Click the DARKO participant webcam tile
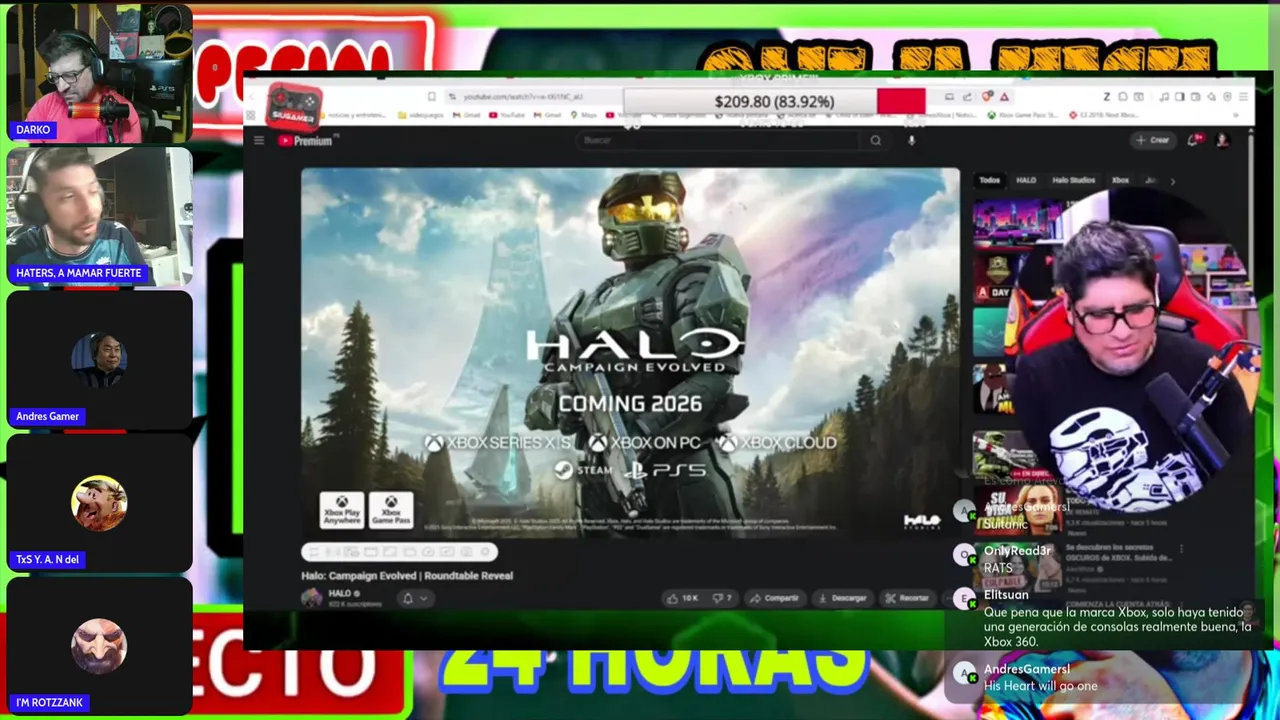 coord(99,74)
